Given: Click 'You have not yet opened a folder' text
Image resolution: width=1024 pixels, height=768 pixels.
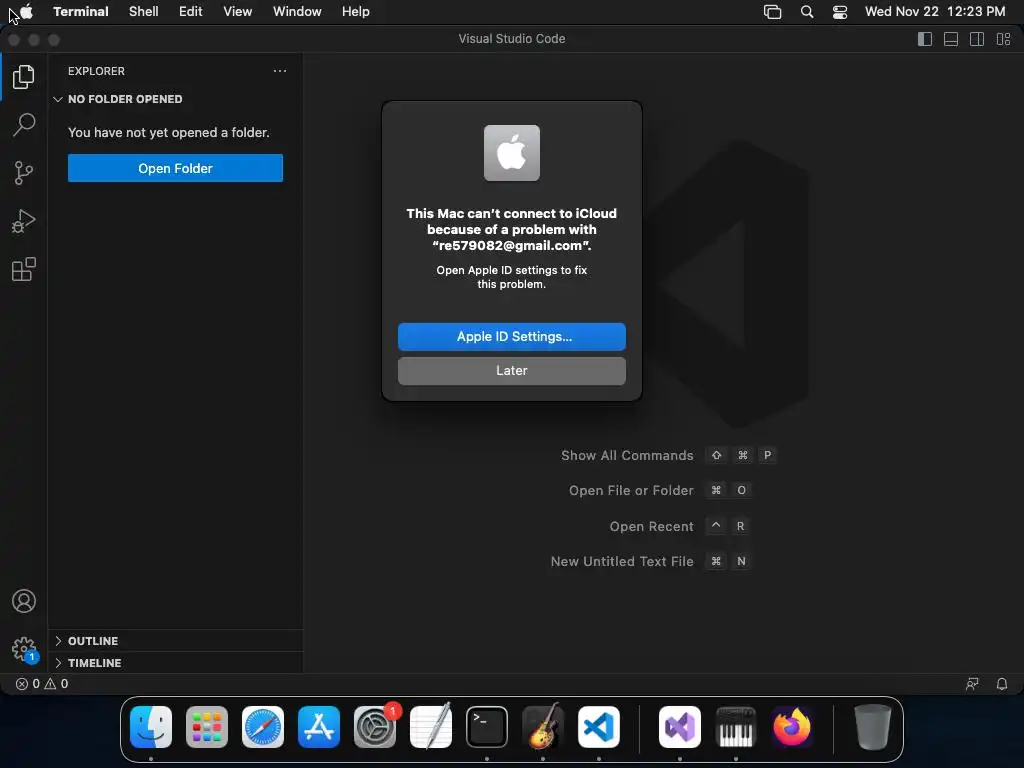Looking at the screenshot, I should point(168,133).
